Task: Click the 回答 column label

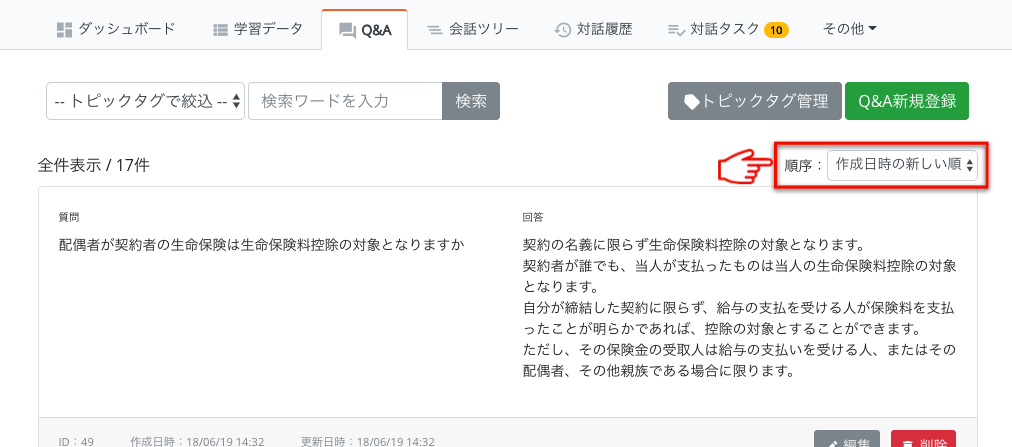Action: [533, 217]
